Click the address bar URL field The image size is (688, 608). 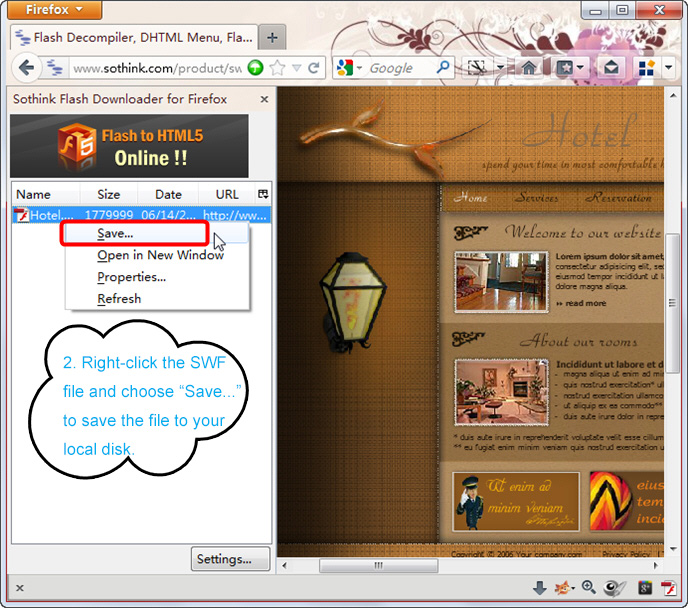point(157,68)
